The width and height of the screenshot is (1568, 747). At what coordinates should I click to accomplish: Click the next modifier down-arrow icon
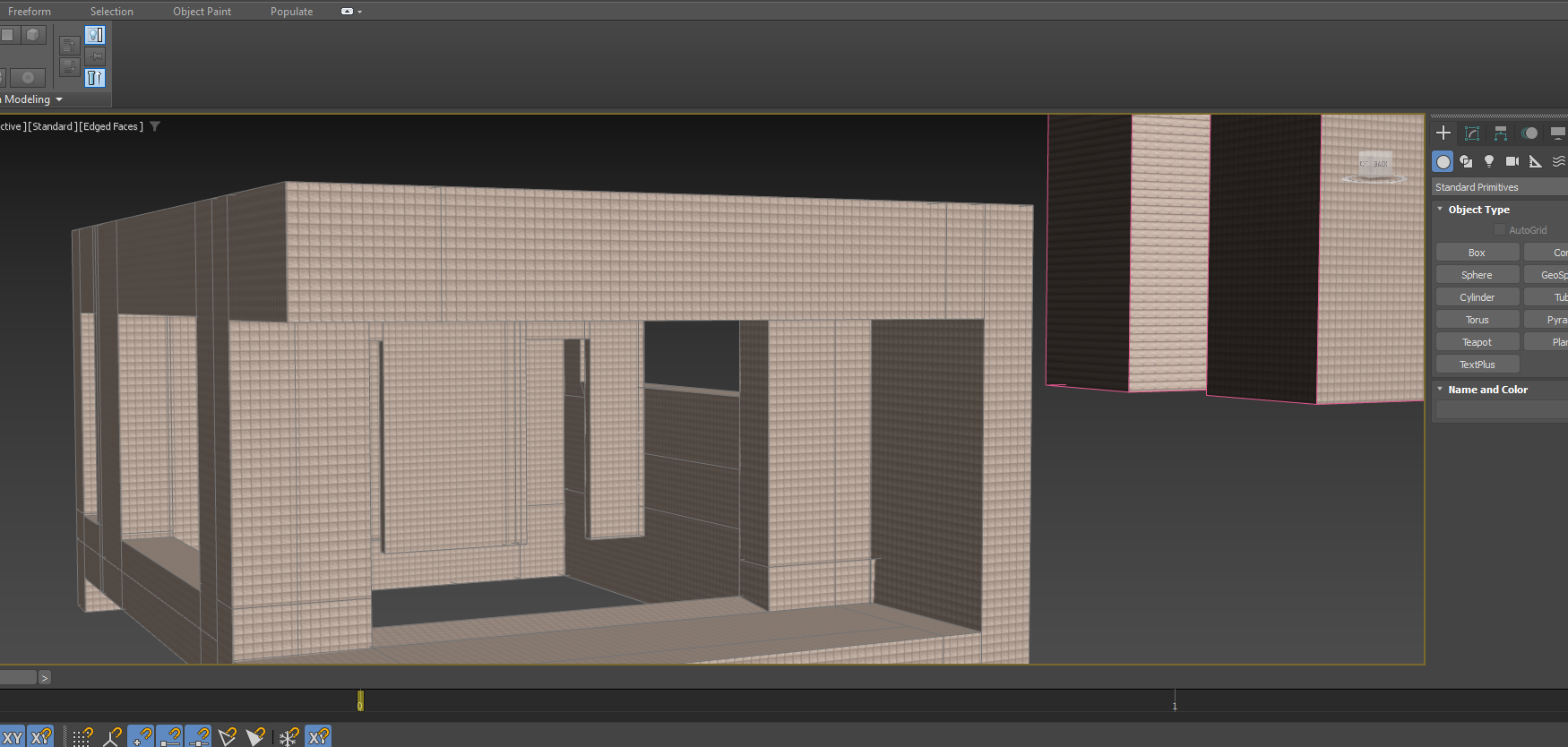tap(69, 67)
